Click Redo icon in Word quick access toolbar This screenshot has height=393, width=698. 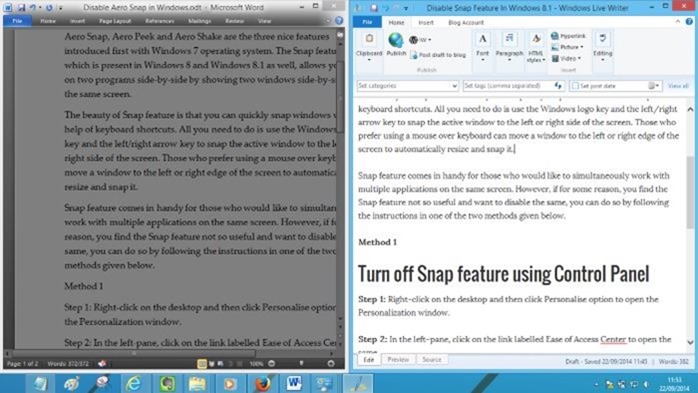pos(49,8)
